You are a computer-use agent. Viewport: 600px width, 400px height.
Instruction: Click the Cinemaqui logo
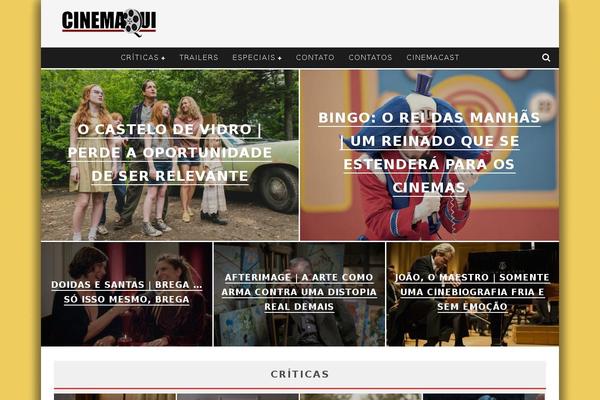109,22
